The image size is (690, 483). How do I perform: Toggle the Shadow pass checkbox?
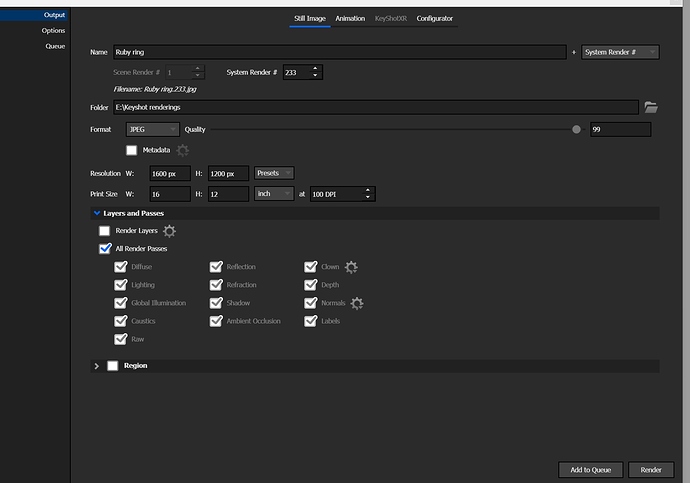coord(216,303)
